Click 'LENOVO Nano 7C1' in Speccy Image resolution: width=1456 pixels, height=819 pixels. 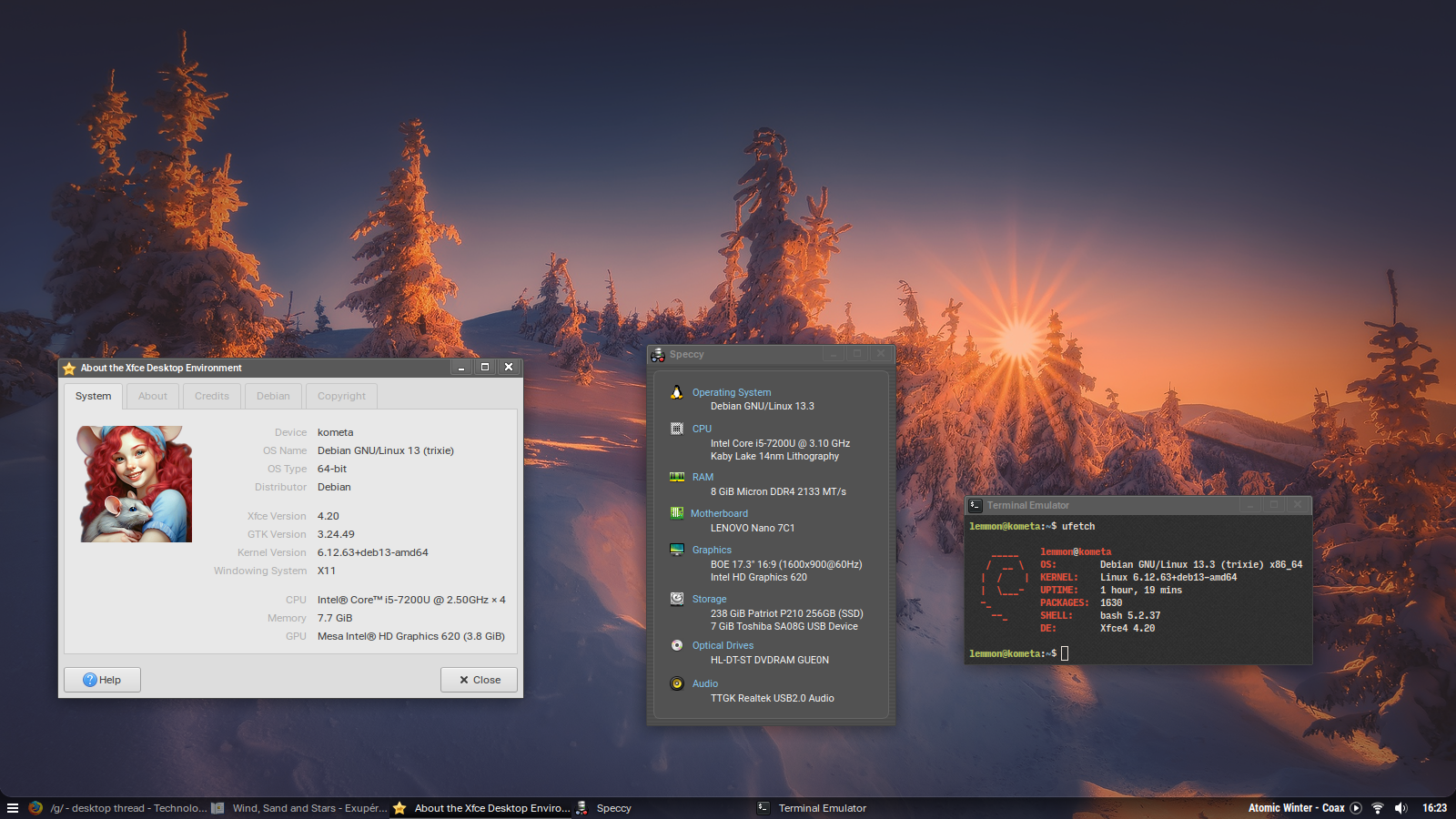coord(753,528)
